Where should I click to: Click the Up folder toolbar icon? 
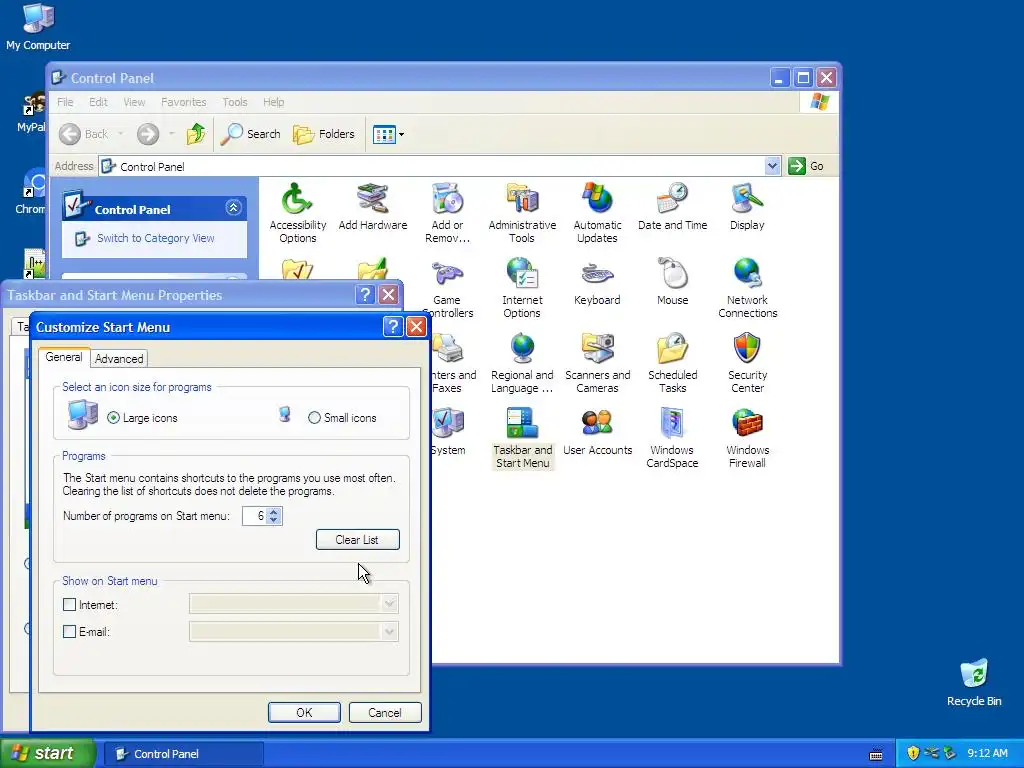click(x=195, y=134)
